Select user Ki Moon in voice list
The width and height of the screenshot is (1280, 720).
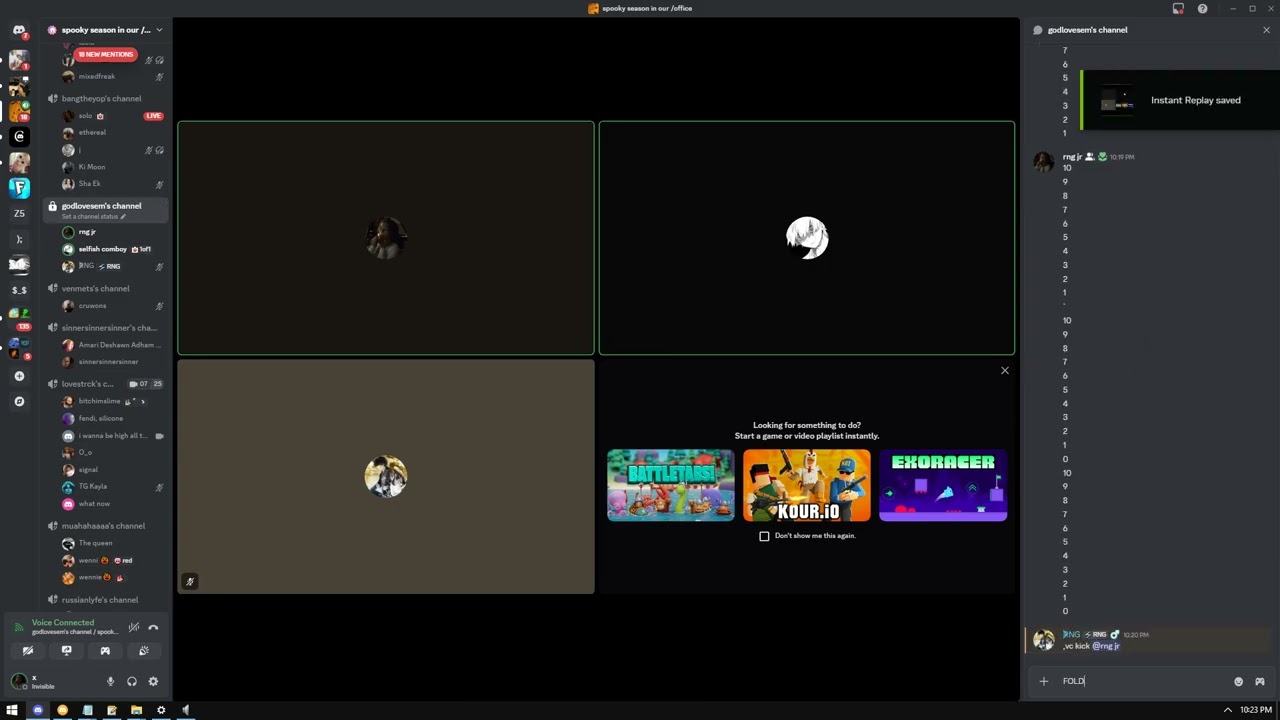pos(92,167)
